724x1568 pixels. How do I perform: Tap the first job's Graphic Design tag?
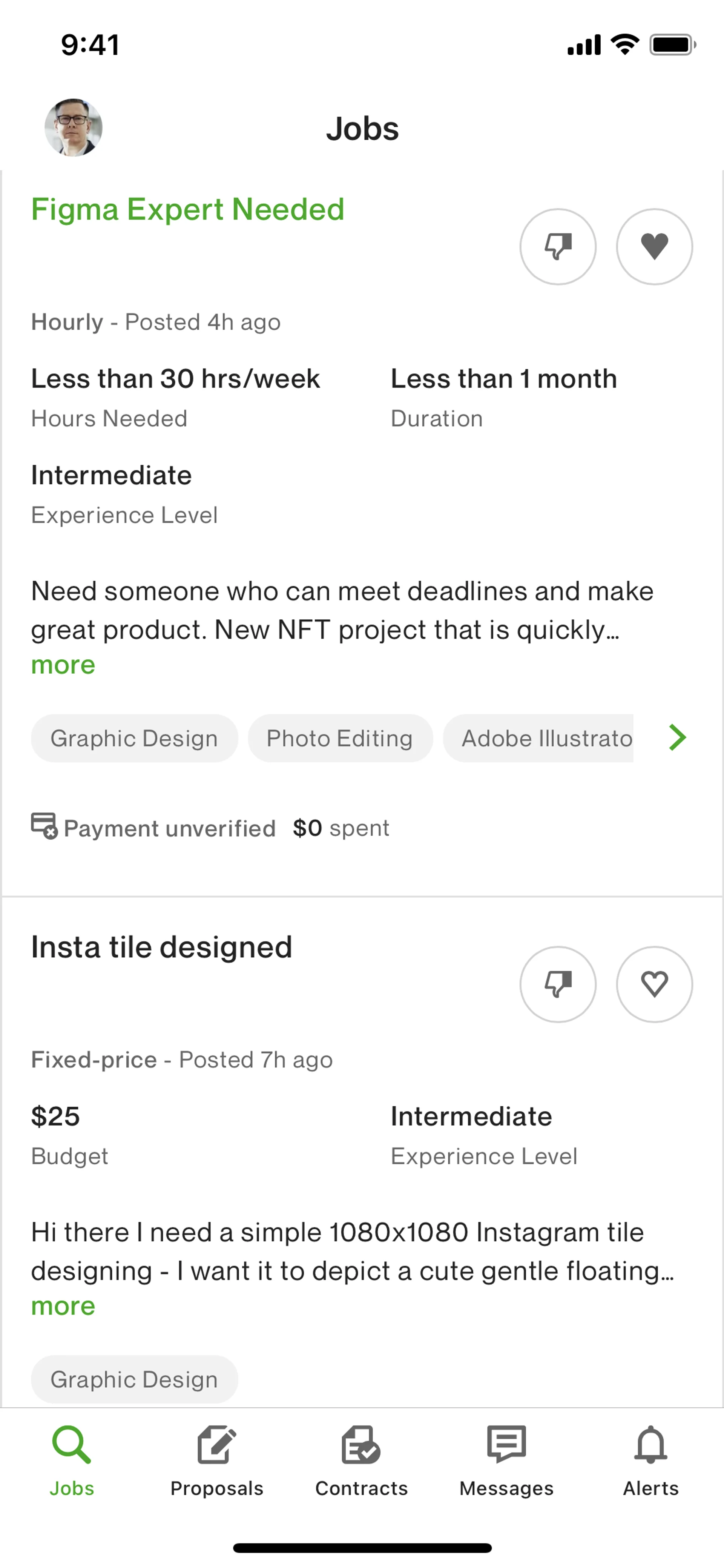tap(134, 738)
